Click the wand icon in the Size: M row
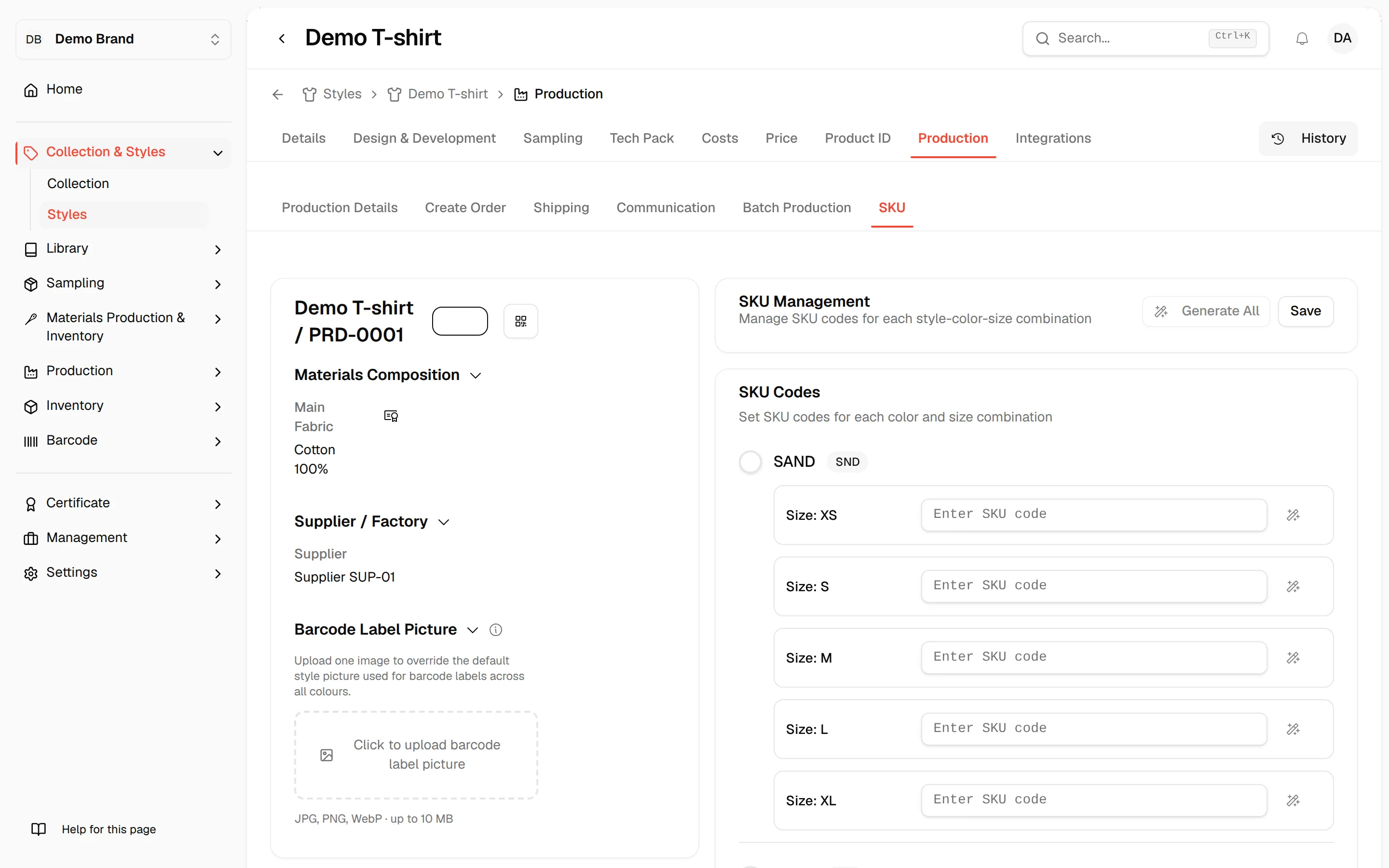This screenshot has width=1389, height=868. [x=1293, y=657]
